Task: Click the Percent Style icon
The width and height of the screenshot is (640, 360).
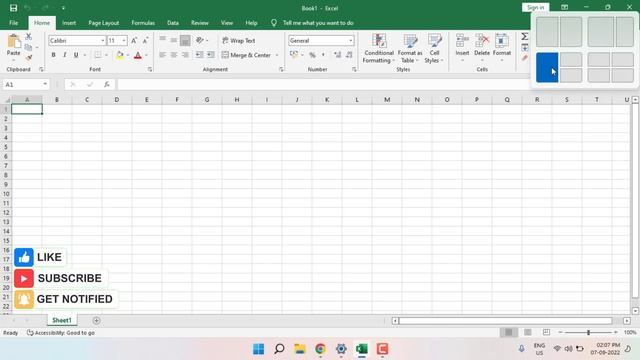Action: point(312,55)
